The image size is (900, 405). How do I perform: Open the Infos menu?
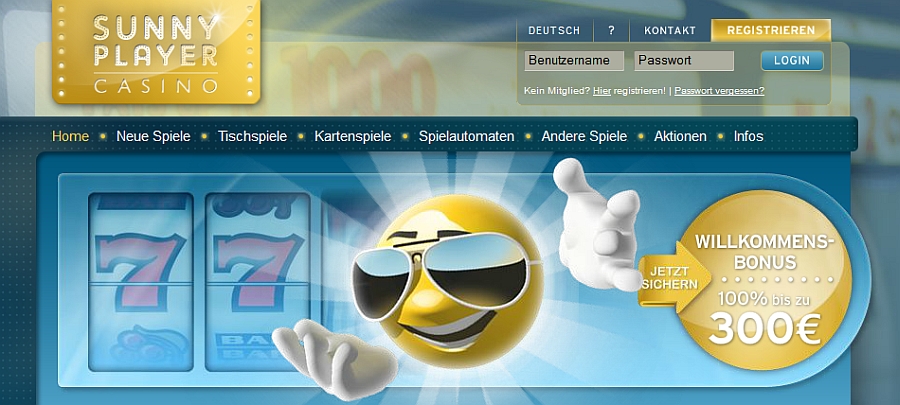pyautogui.click(x=748, y=137)
